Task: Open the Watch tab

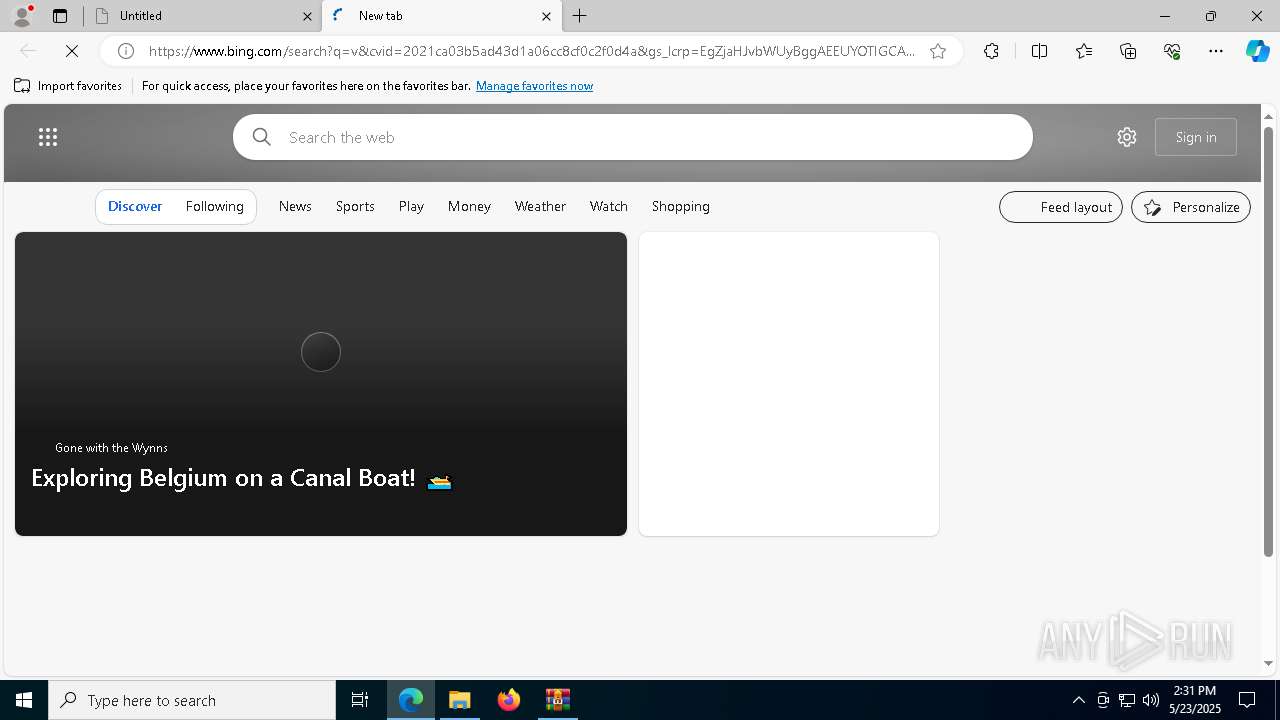Action: coord(609,206)
